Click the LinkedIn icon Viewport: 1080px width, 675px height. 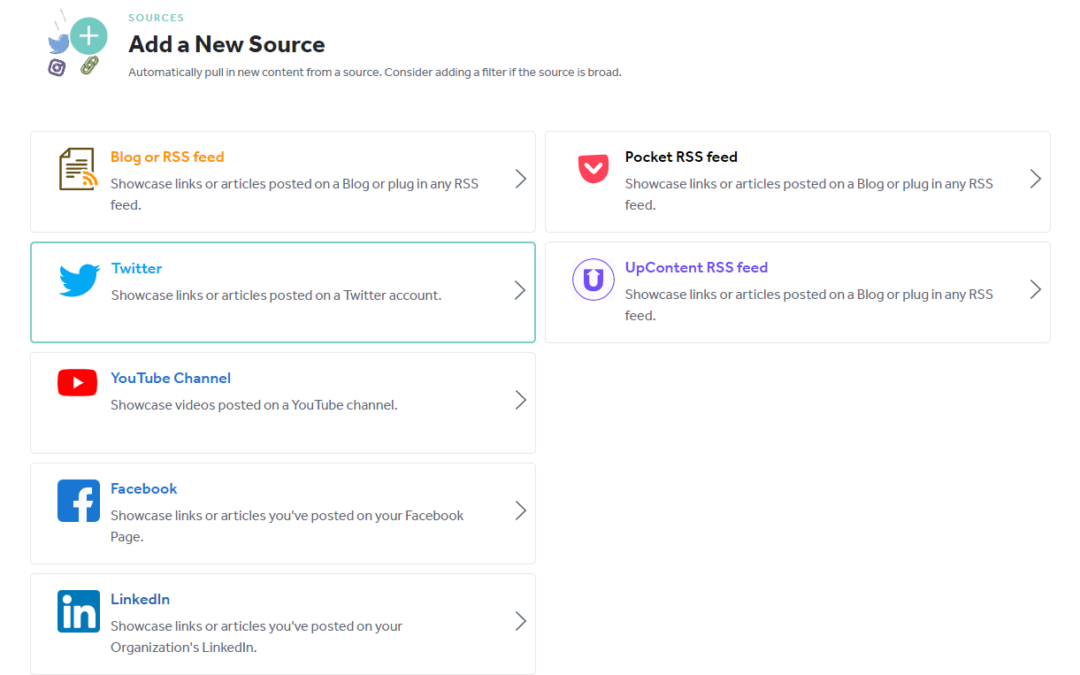(78, 612)
